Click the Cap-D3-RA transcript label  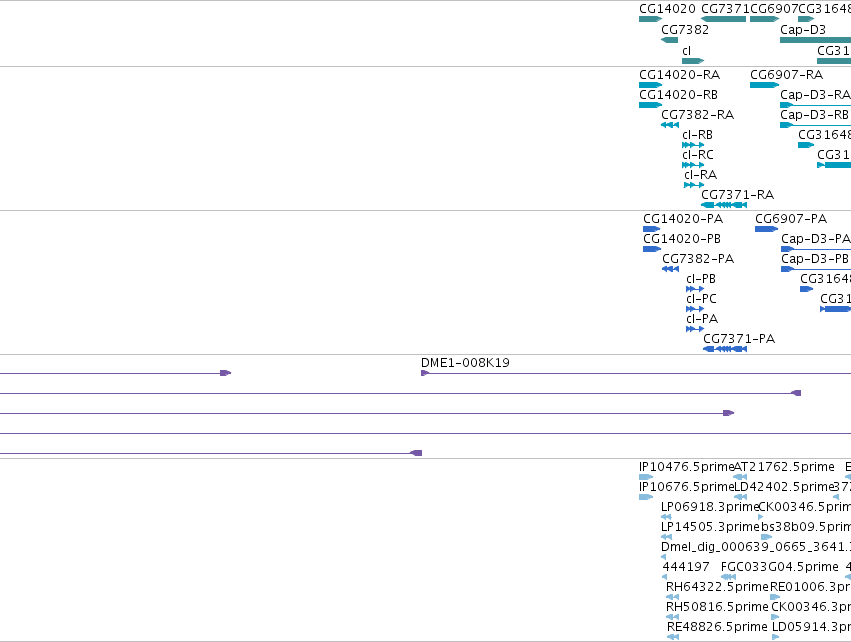[815, 94]
